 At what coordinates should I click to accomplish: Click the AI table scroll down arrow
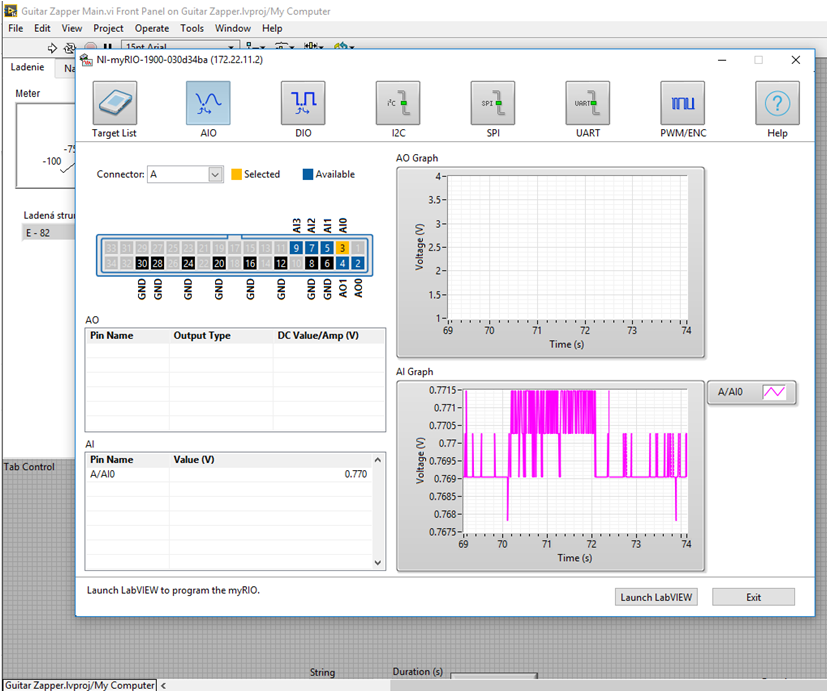(x=378, y=563)
